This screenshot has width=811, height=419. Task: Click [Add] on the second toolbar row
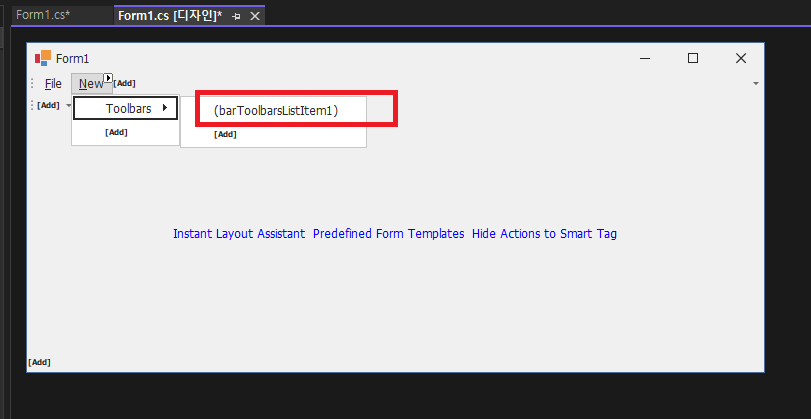(49, 106)
